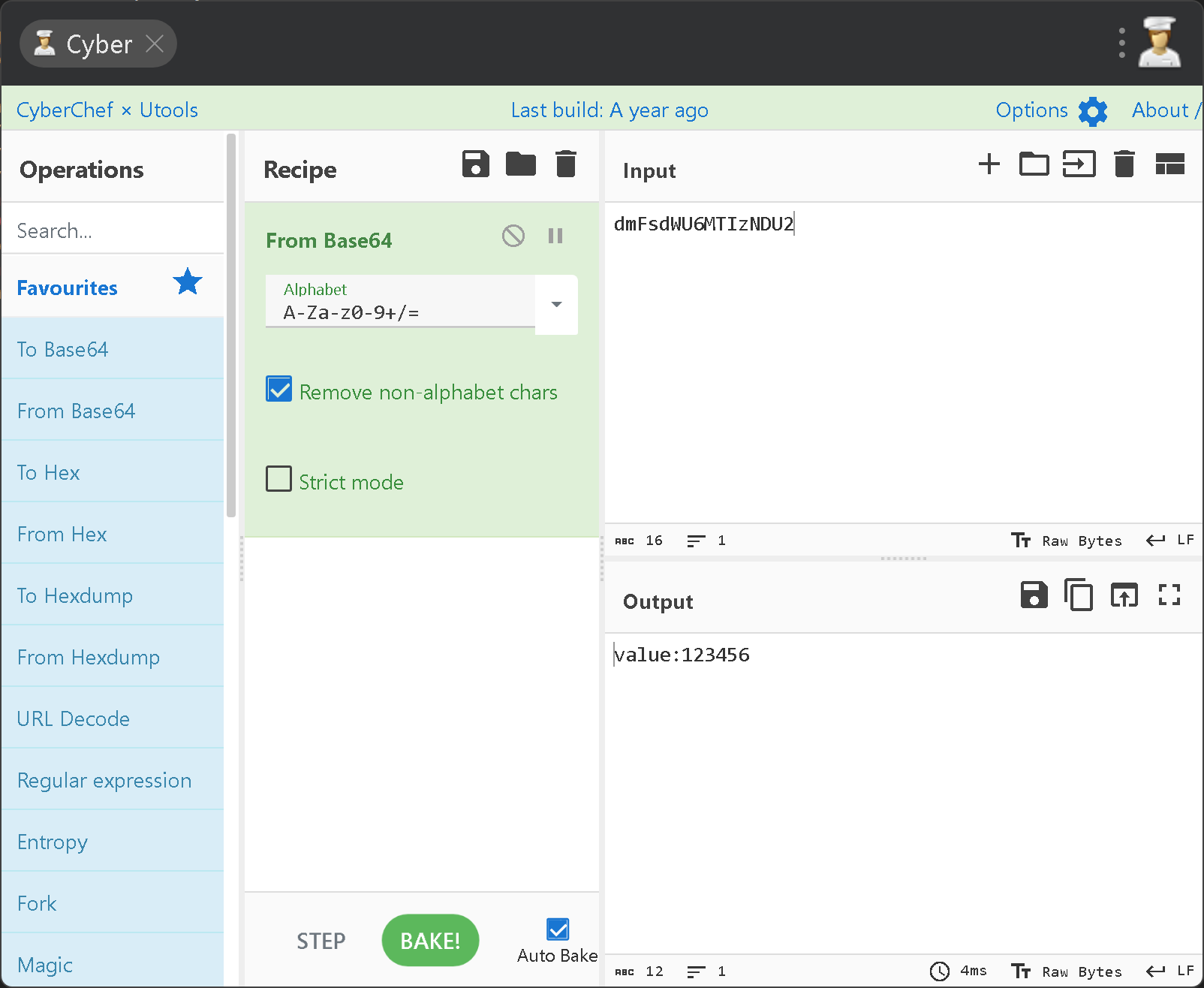Replace input with output
This screenshot has height=988, width=1204.
point(1124,595)
